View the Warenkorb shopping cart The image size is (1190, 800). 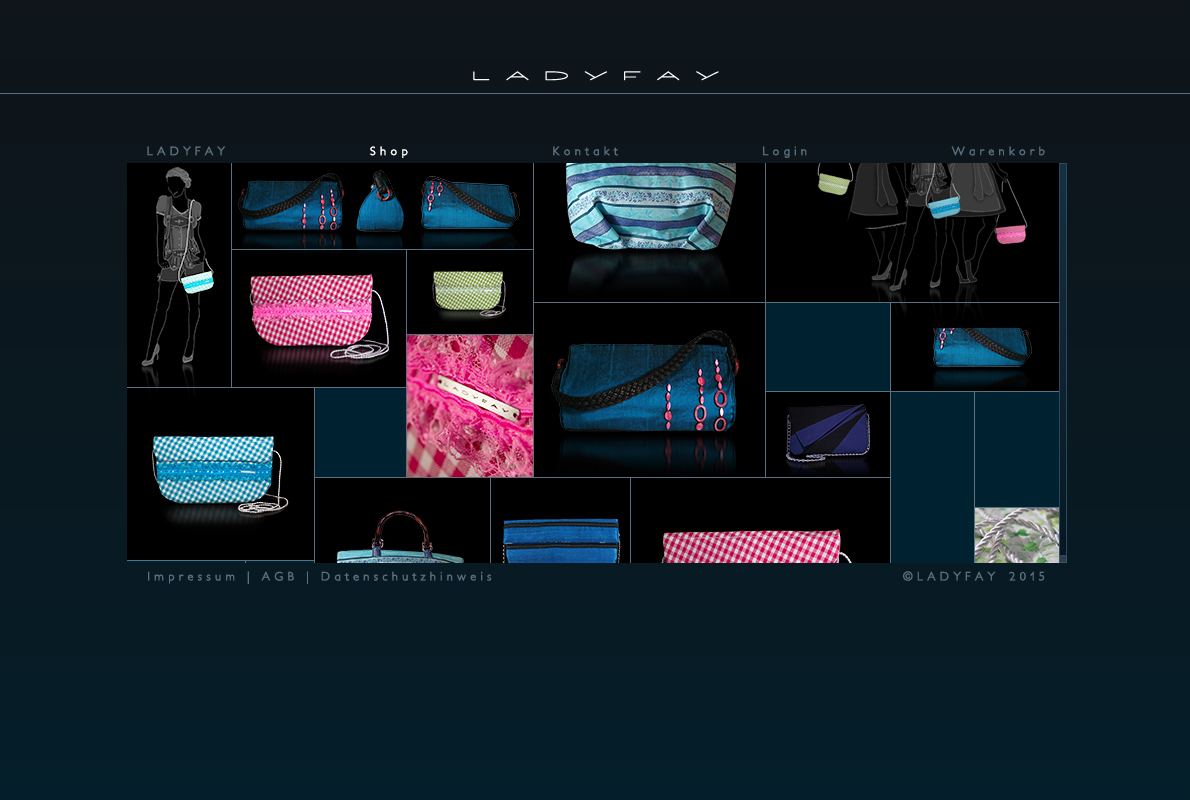point(999,151)
